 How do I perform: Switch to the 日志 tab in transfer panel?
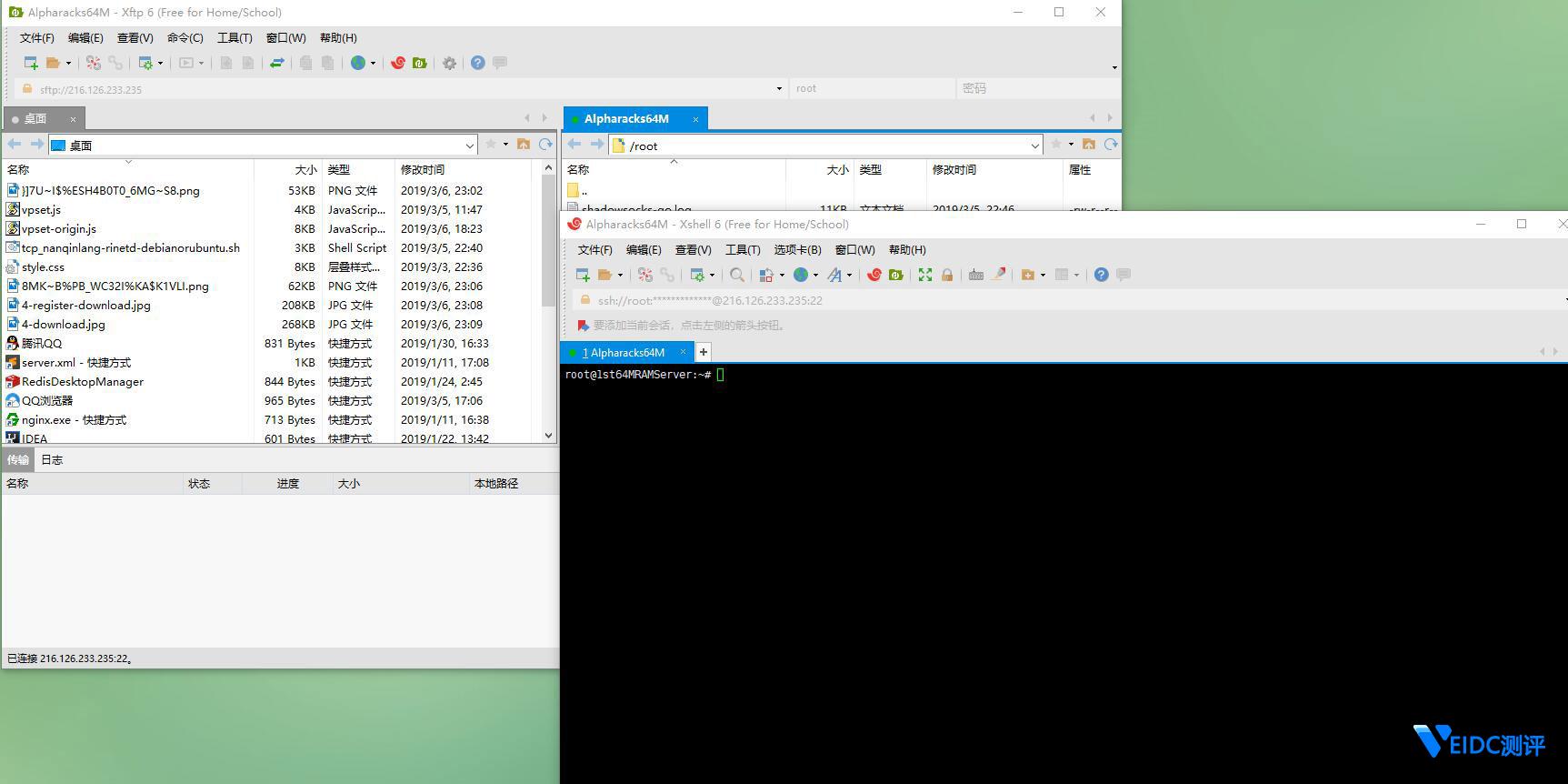click(52, 459)
